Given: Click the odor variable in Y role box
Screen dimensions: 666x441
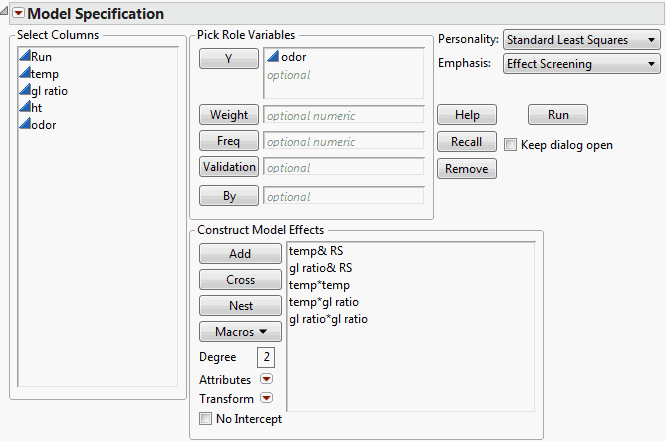Looking at the screenshot, I should tap(293, 58).
